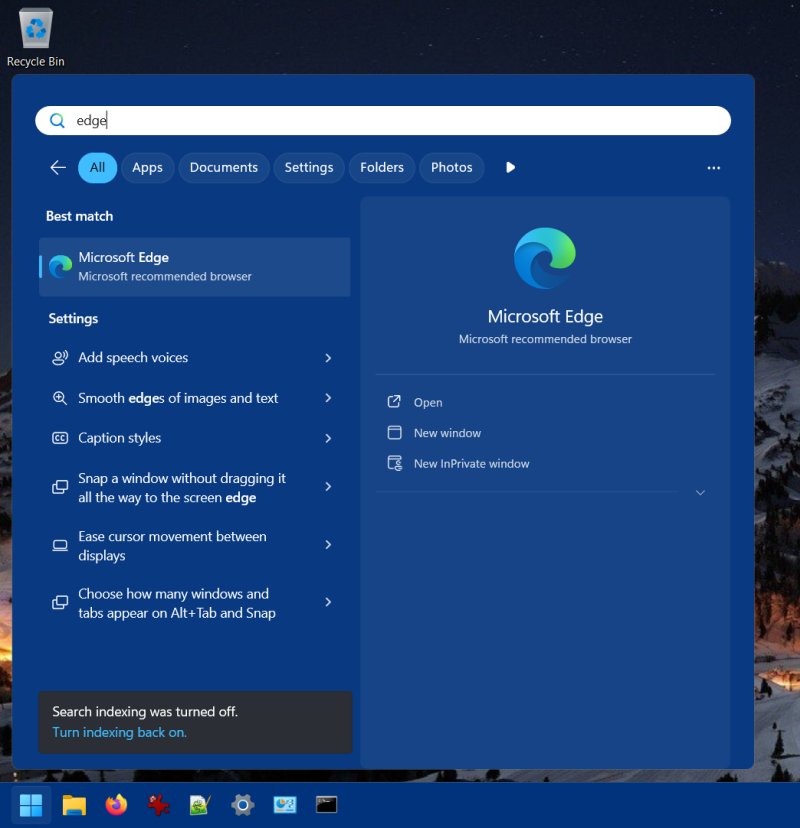
Task: Click the three-dots more options icon
Action: [x=713, y=168]
